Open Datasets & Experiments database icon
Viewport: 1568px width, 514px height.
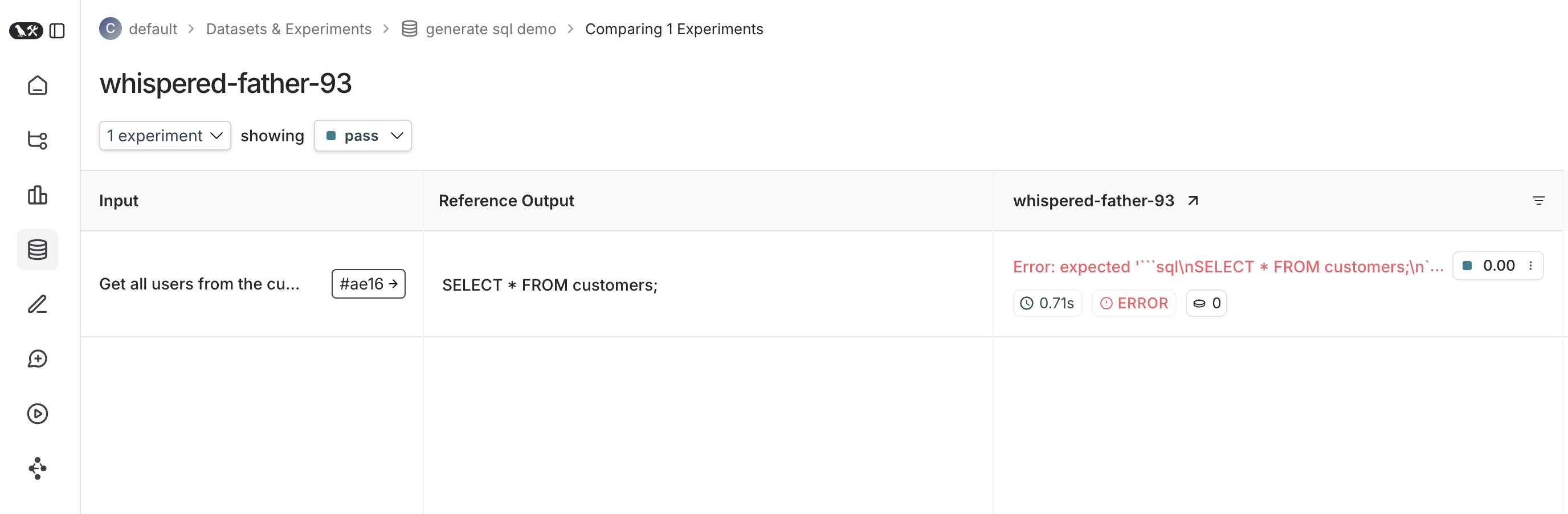click(37, 250)
